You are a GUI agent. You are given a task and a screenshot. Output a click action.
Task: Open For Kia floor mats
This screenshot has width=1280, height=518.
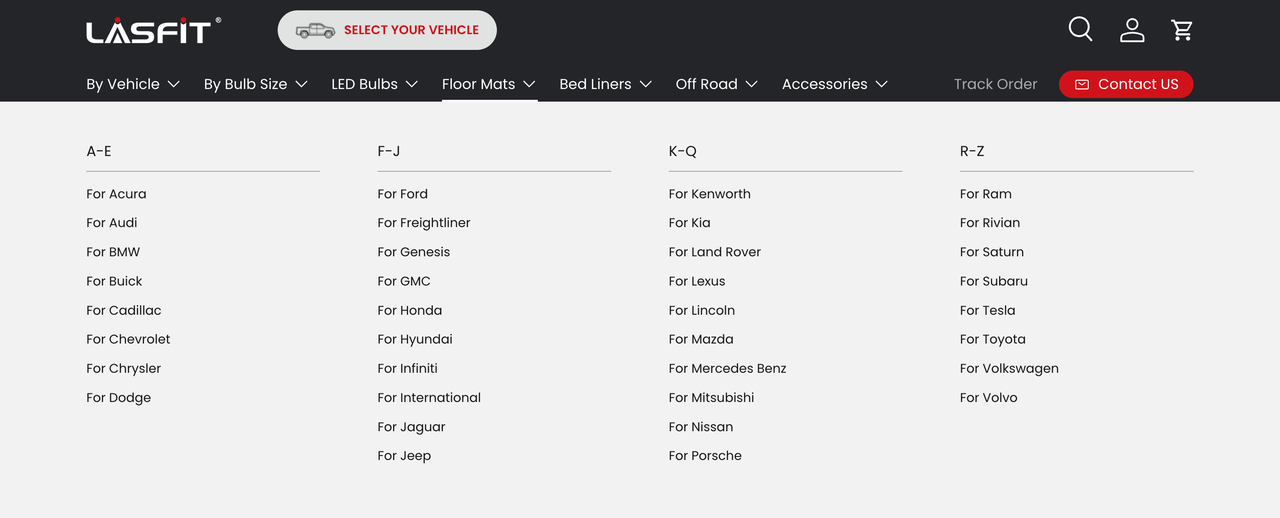(x=690, y=223)
